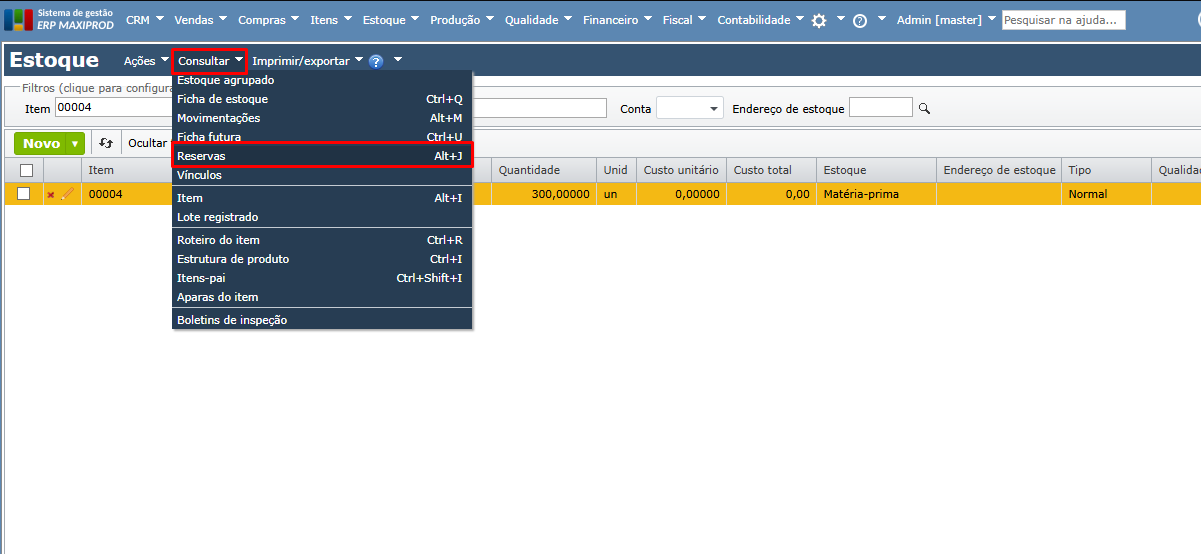Click the Endereço de estoque input field
This screenshot has width=1201, height=554.
(881, 108)
